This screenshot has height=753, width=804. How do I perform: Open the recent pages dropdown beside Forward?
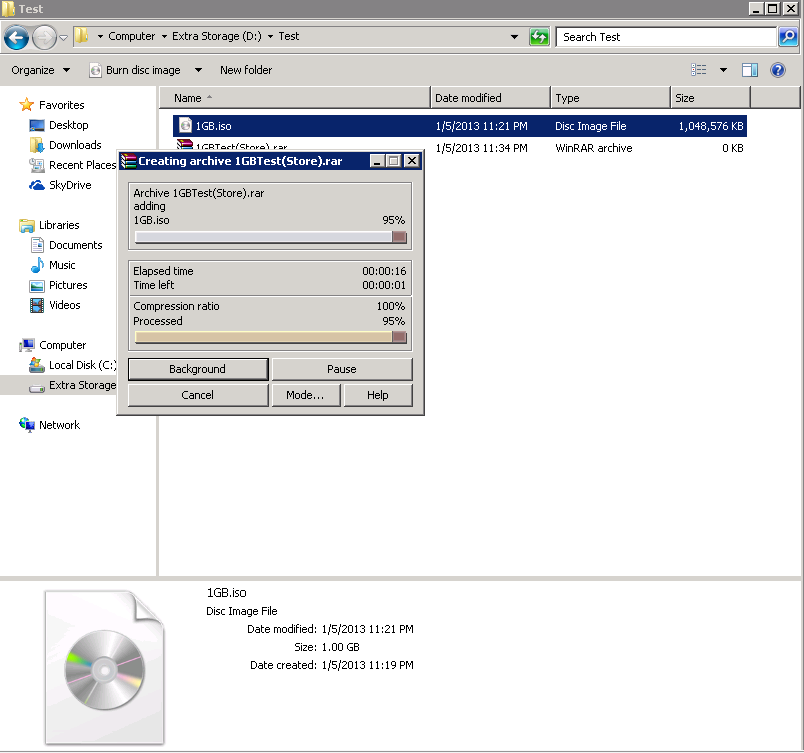pos(64,37)
